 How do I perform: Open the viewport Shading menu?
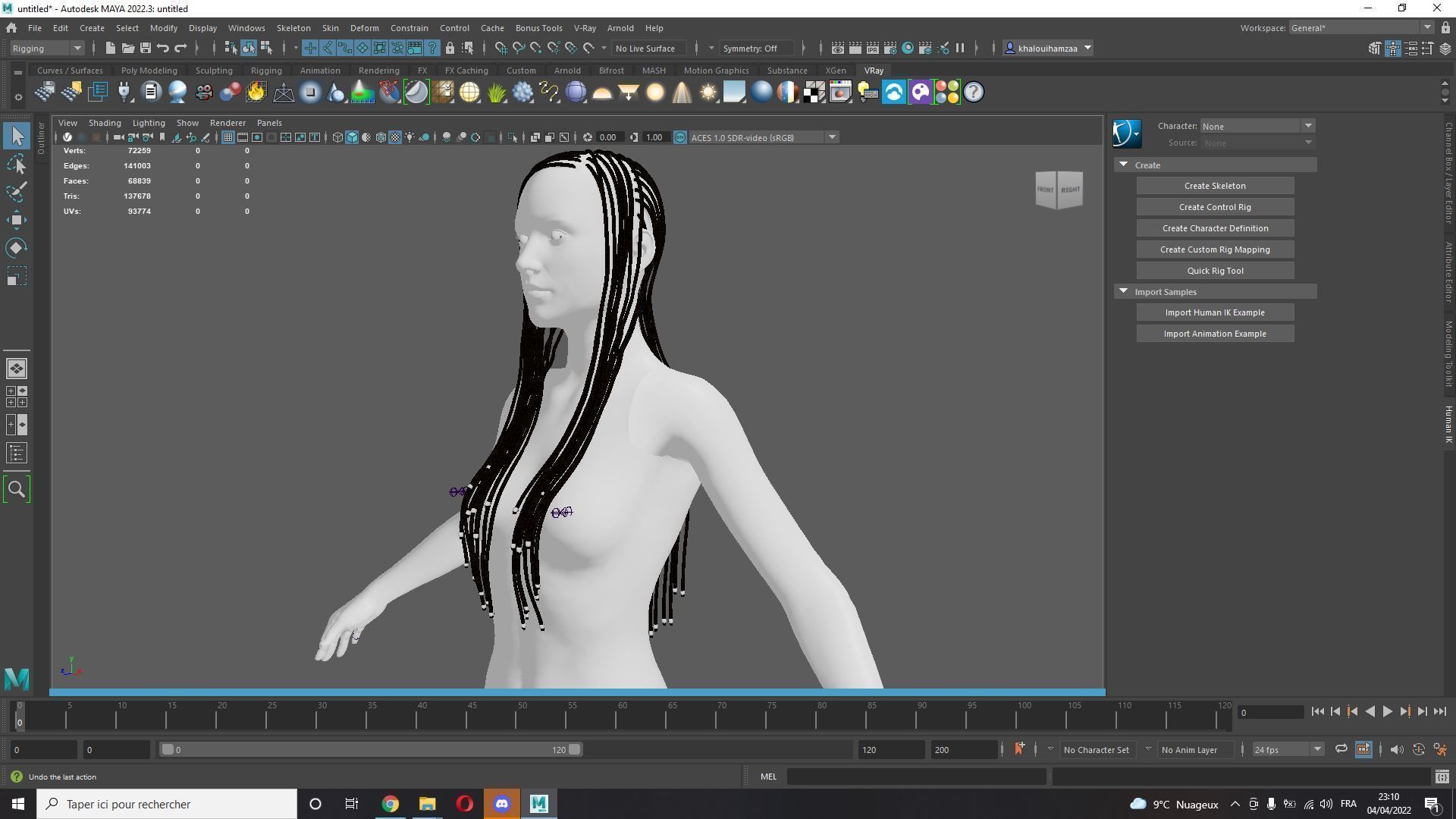click(105, 123)
